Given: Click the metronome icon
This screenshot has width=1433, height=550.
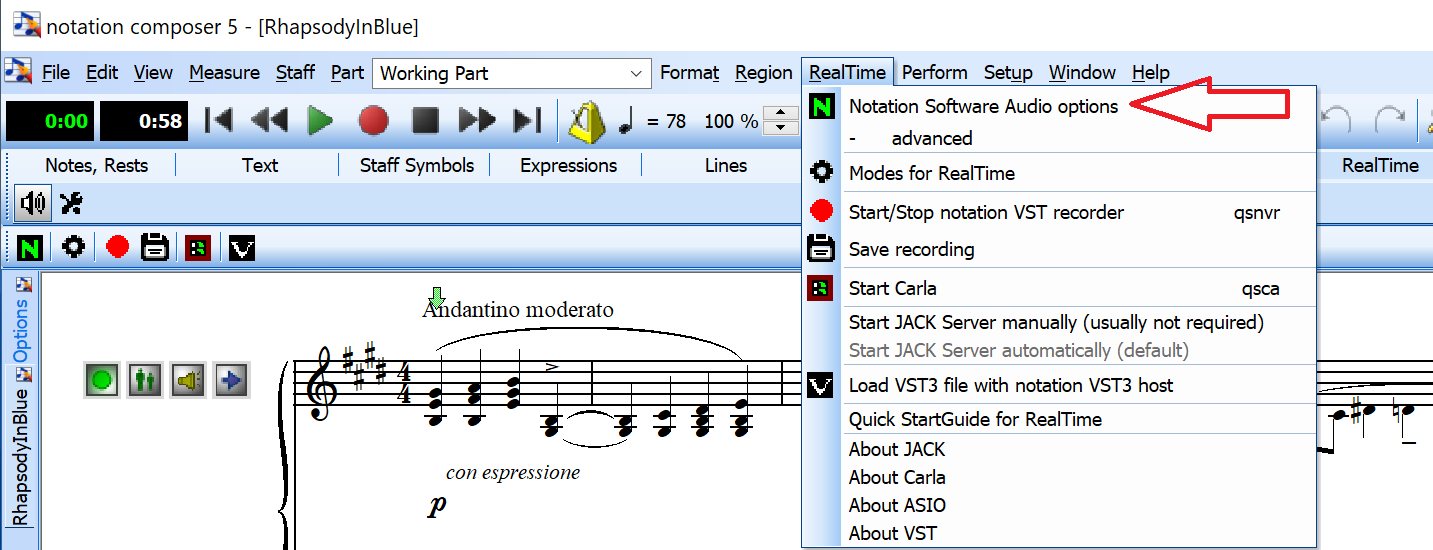Looking at the screenshot, I should [587, 121].
